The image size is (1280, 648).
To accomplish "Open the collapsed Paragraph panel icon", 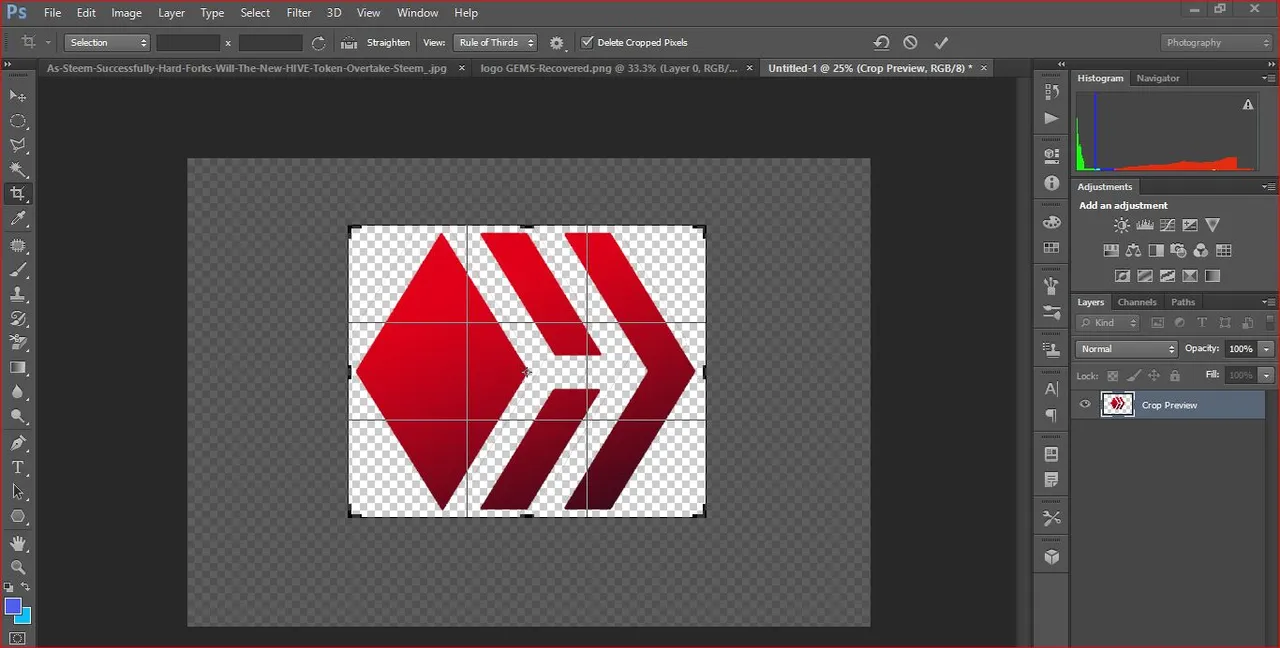I will [x=1051, y=415].
